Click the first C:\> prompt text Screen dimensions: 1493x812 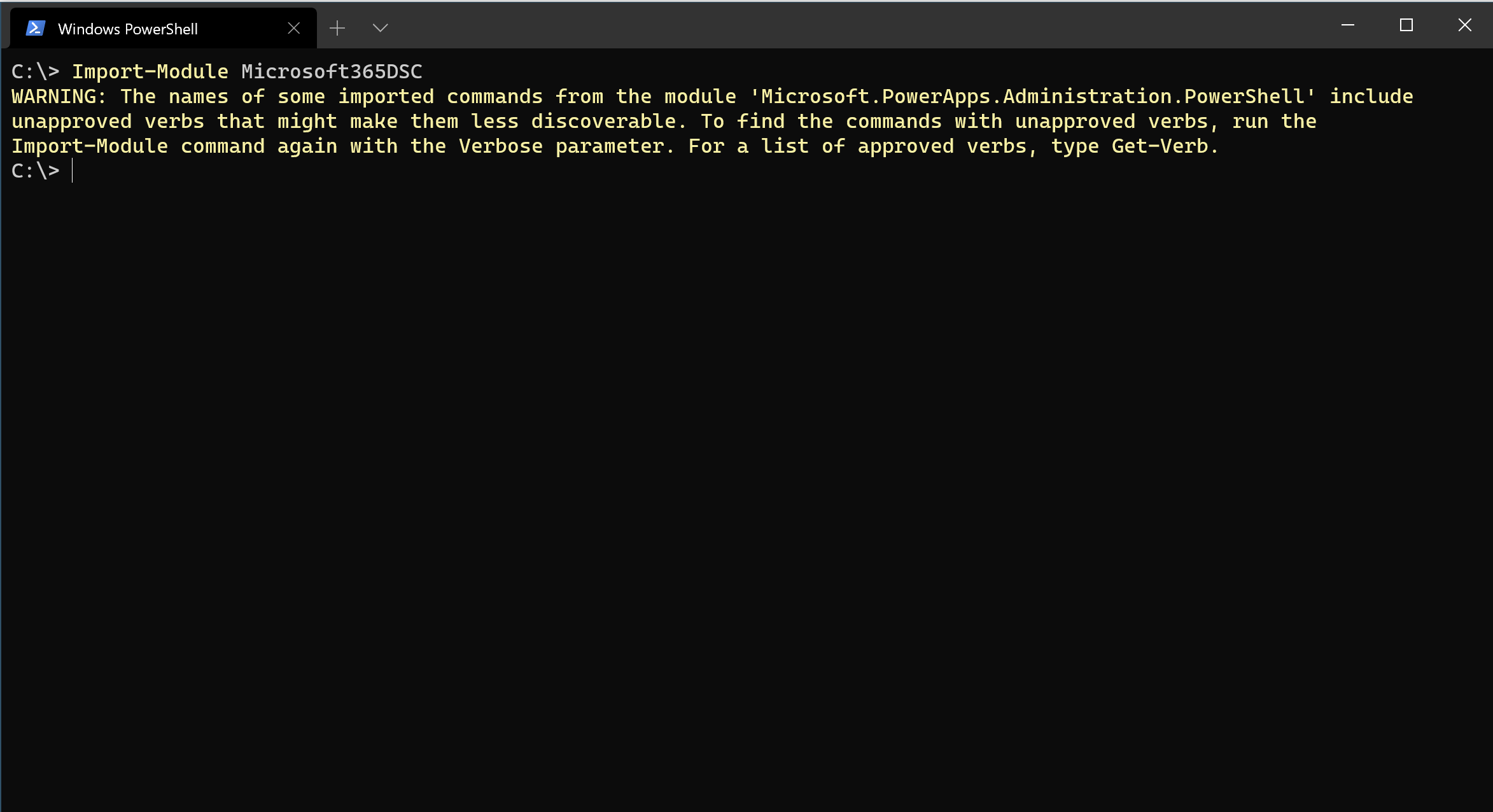click(x=36, y=71)
